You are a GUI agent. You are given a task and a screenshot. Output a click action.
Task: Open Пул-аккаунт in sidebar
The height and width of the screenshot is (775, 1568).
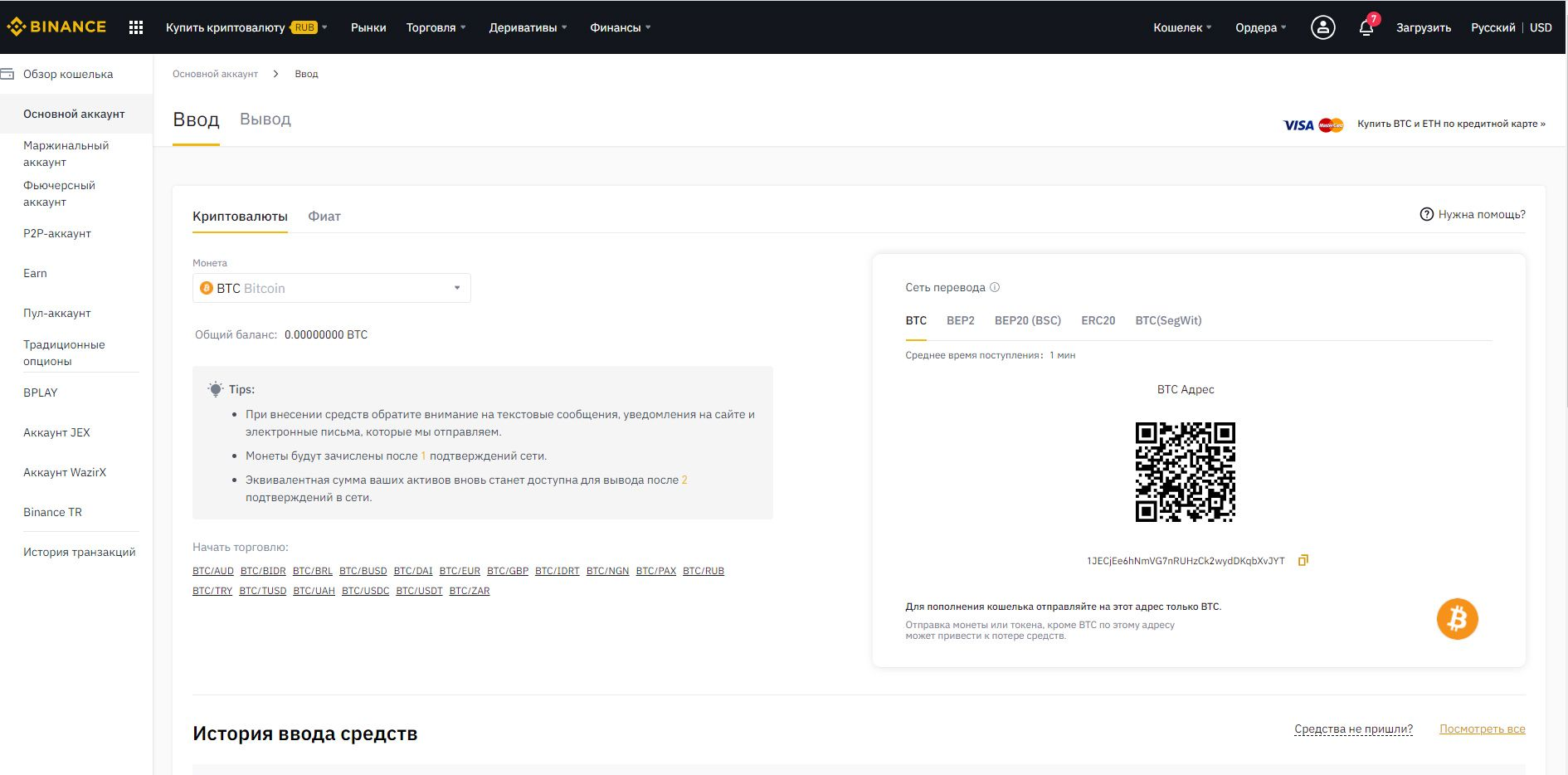tap(57, 313)
